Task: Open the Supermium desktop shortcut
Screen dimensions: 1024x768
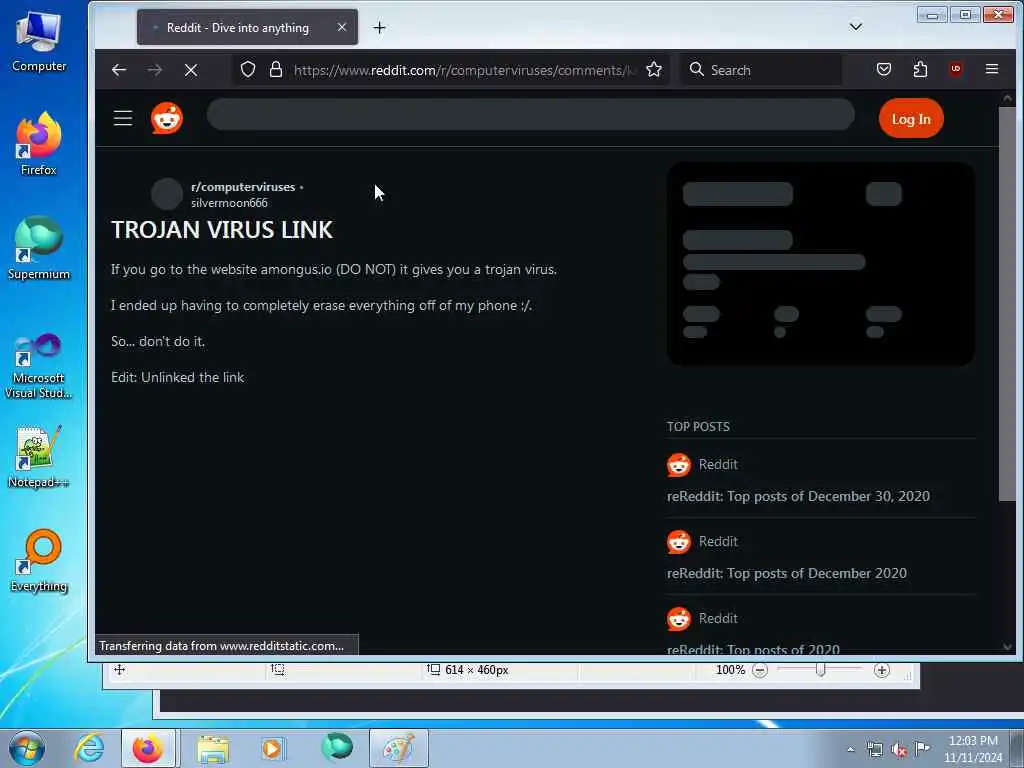Action: [x=39, y=248]
